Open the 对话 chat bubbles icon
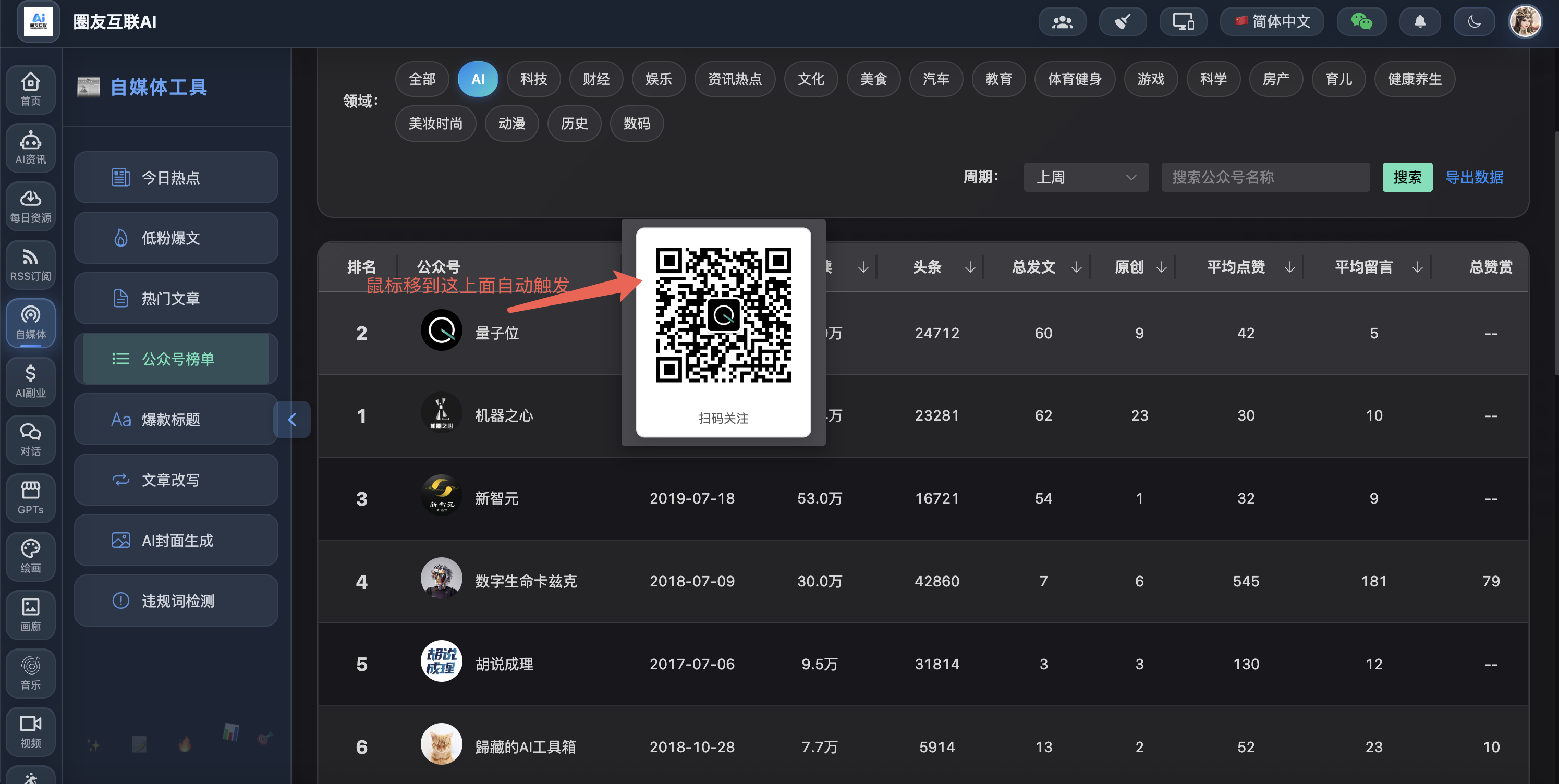Screen dimensions: 1559x784 click(x=30, y=440)
